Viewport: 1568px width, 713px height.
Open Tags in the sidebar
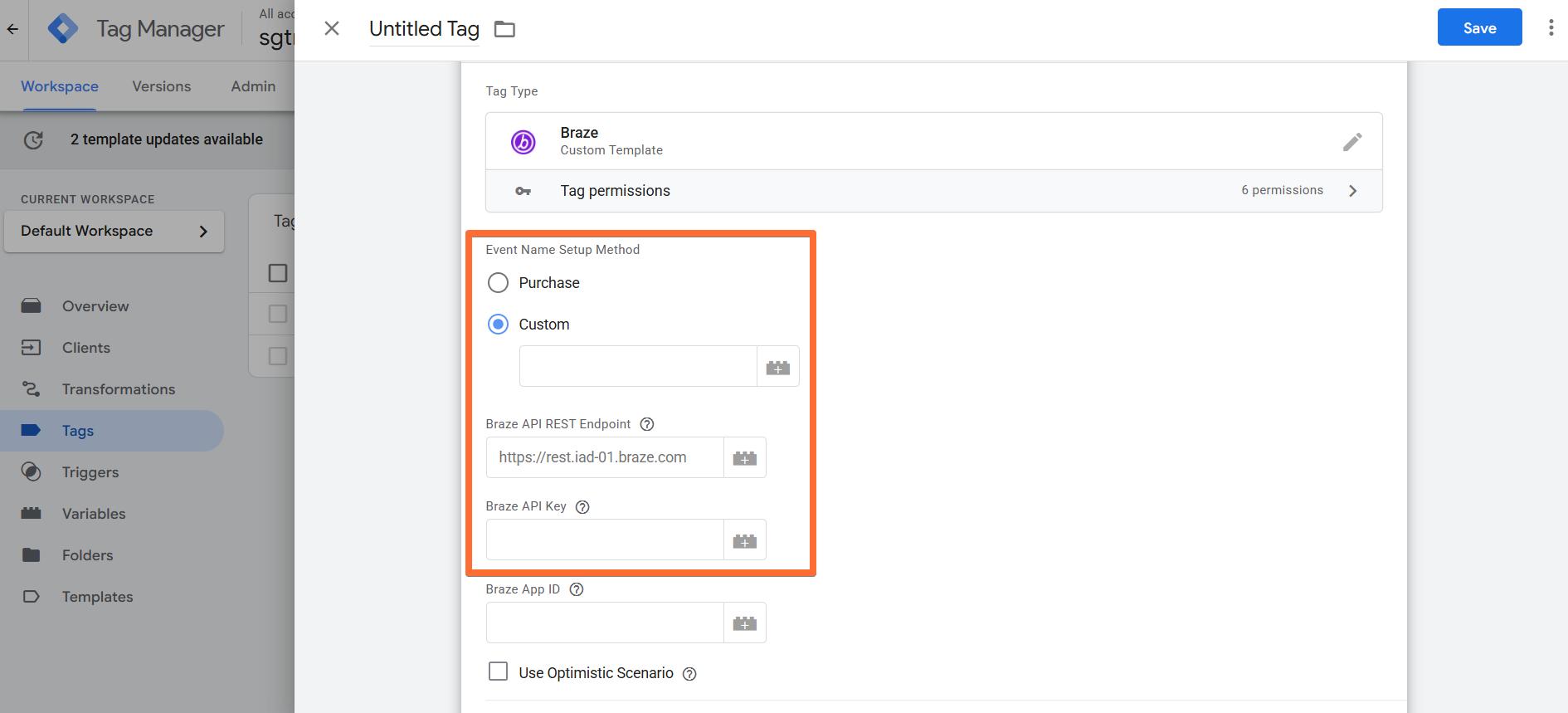[x=112, y=431]
